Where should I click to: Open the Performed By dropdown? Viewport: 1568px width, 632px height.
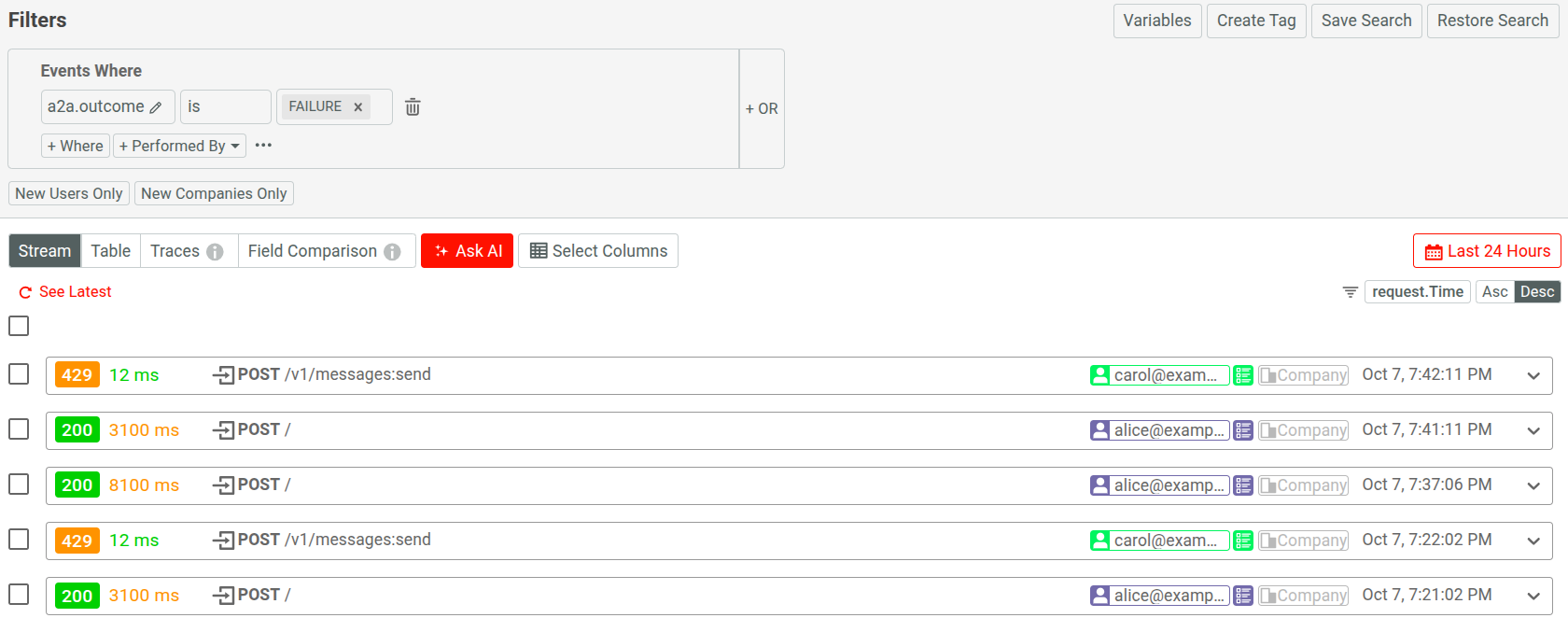(179, 146)
